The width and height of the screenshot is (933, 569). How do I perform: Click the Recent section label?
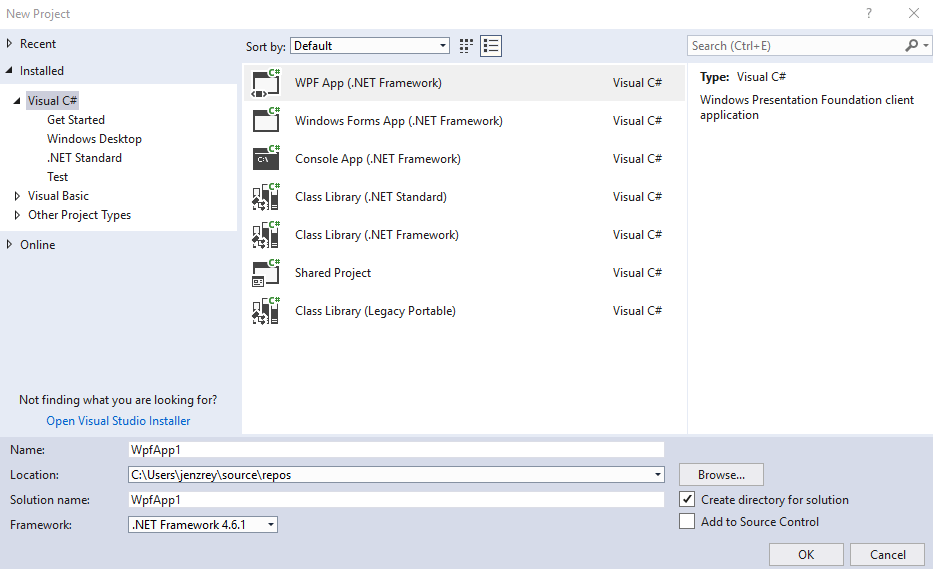pos(37,43)
